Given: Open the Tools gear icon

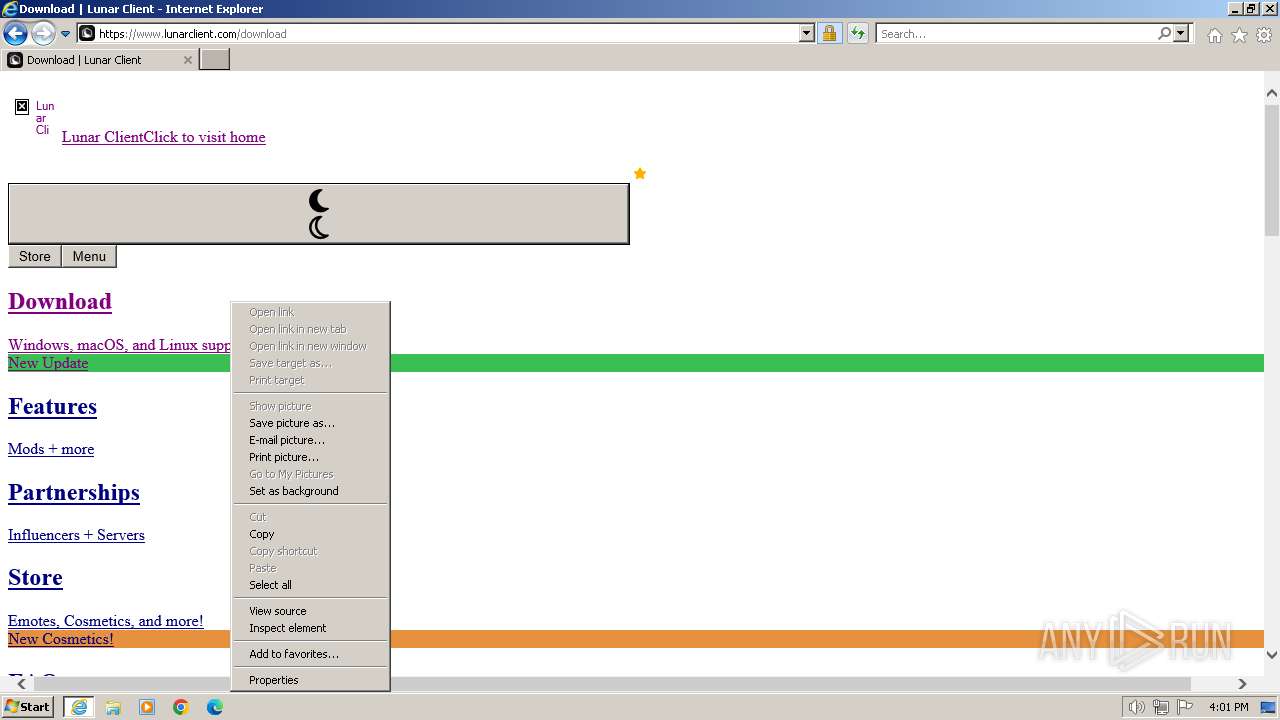Looking at the screenshot, I should pos(1264,35).
